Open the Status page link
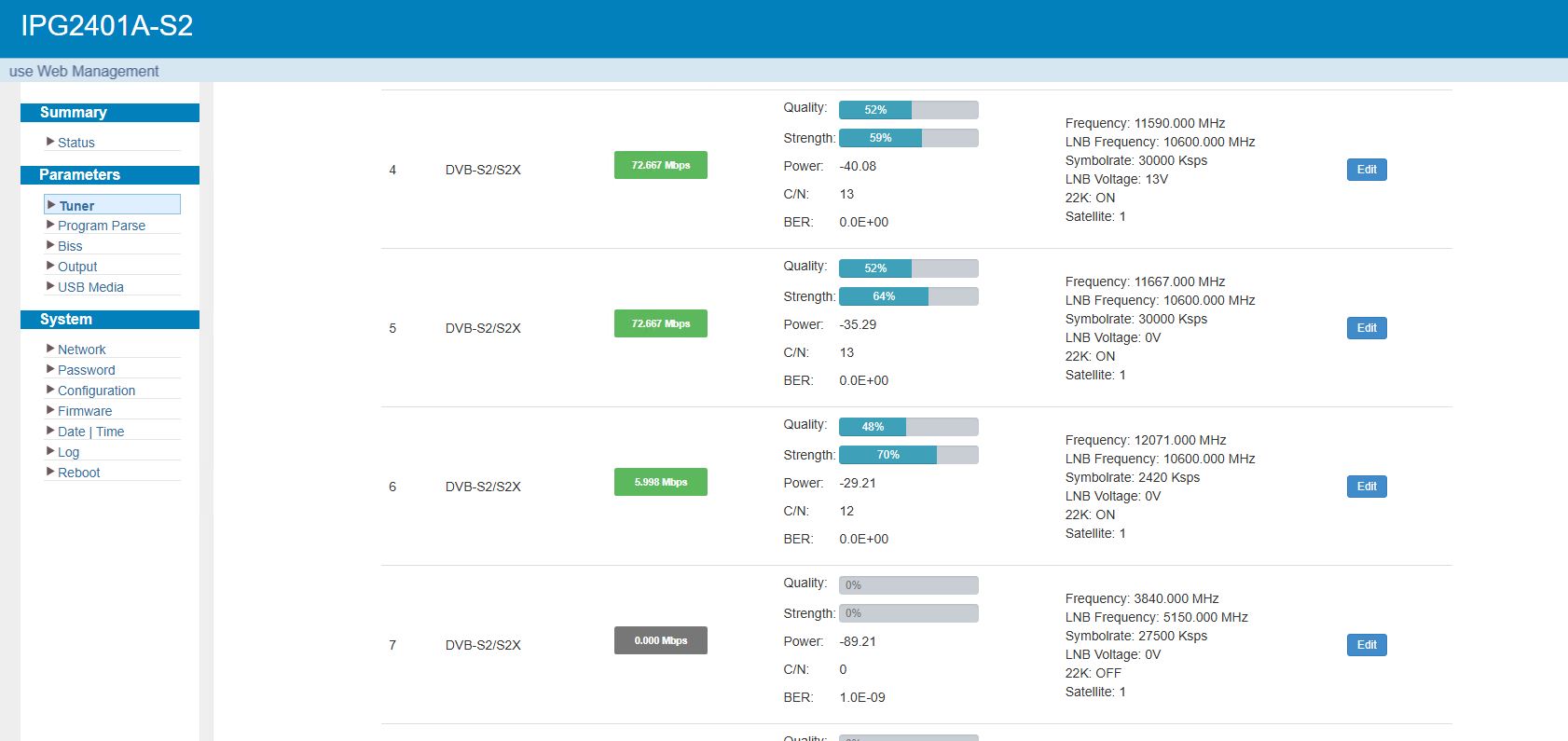The height and width of the screenshot is (741, 1568). (76, 143)
